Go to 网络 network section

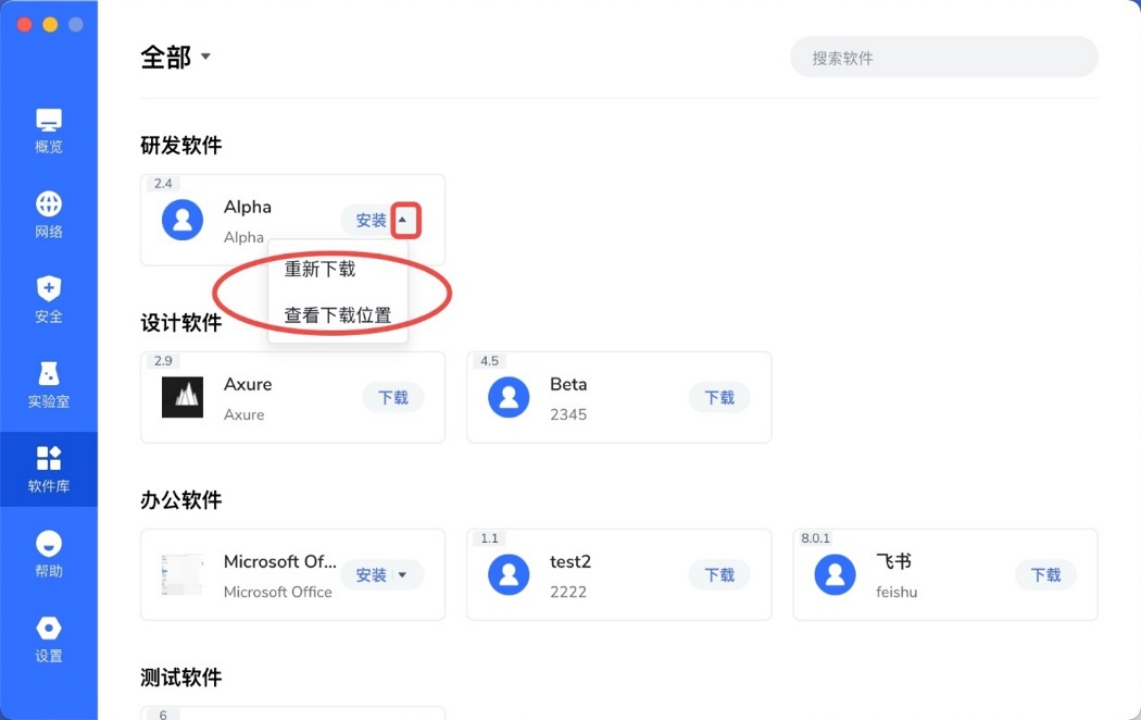pos(49,206)
